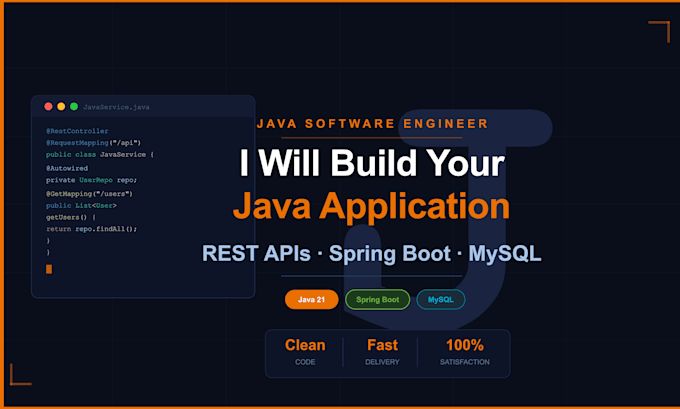Screen dimensions: 680x409
Task: Click the I Will Build Your headline
Action: click(372, 163)
